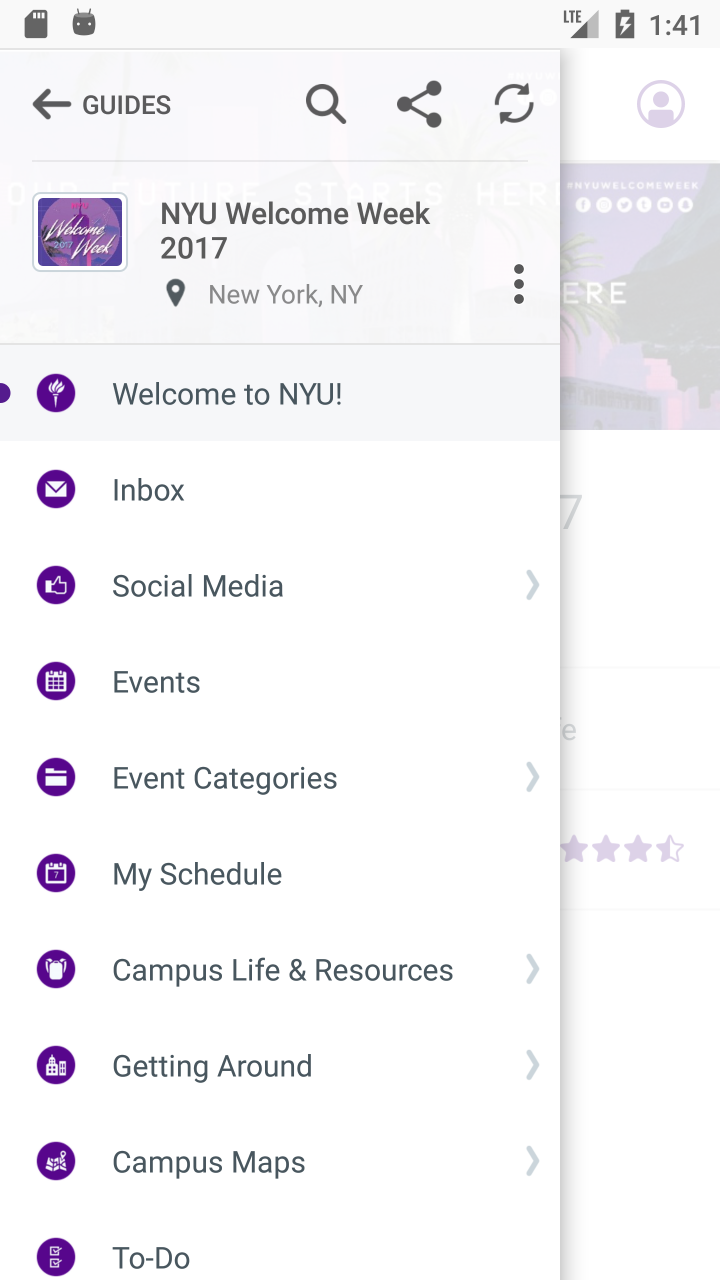This screenshot has height=1280, width=720.
Task: Open Campus Life & Resources item
Action: pos(280,969)
